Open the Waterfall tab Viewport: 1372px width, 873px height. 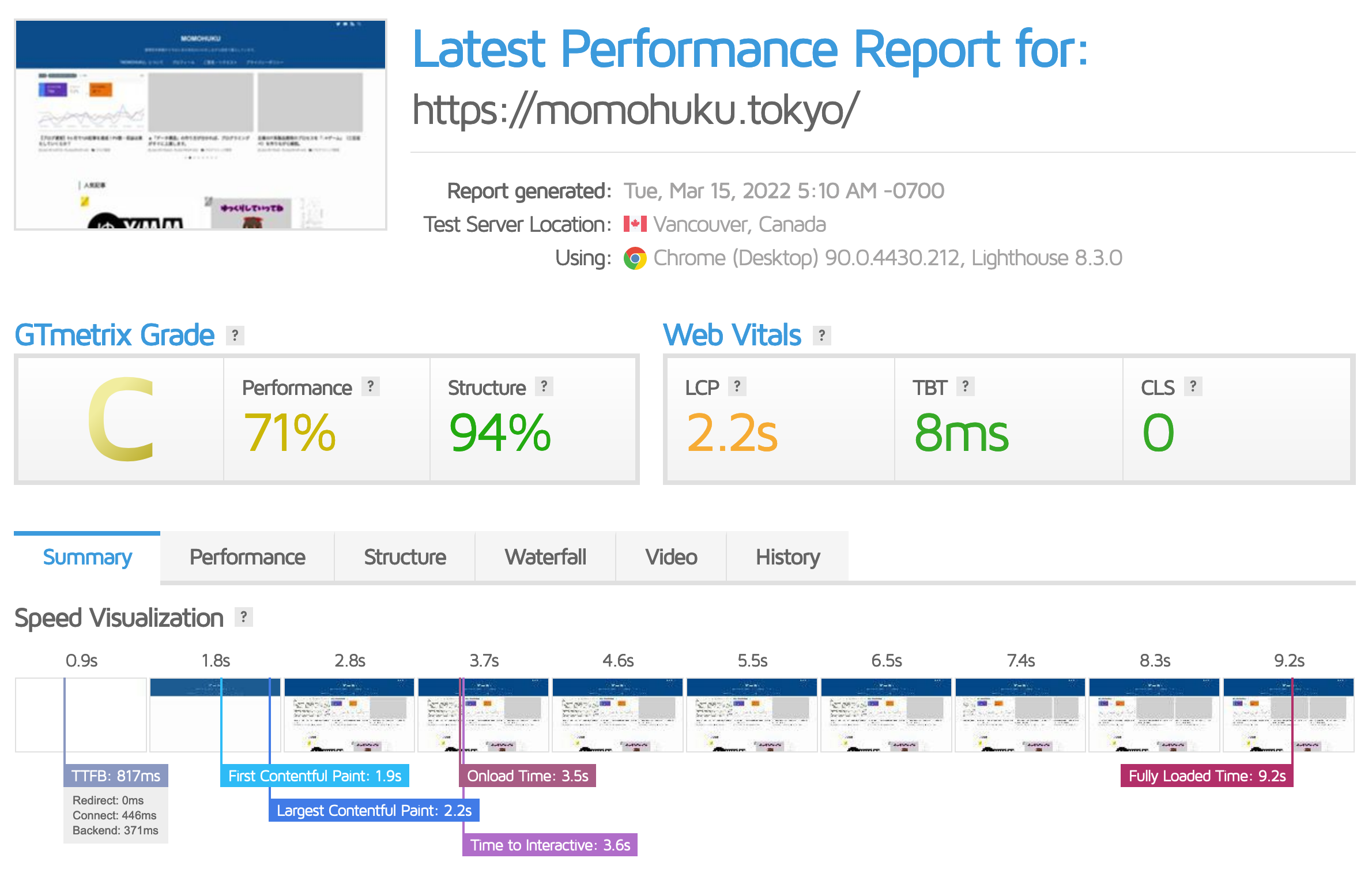pyautogui.click(x=545, y=557)
